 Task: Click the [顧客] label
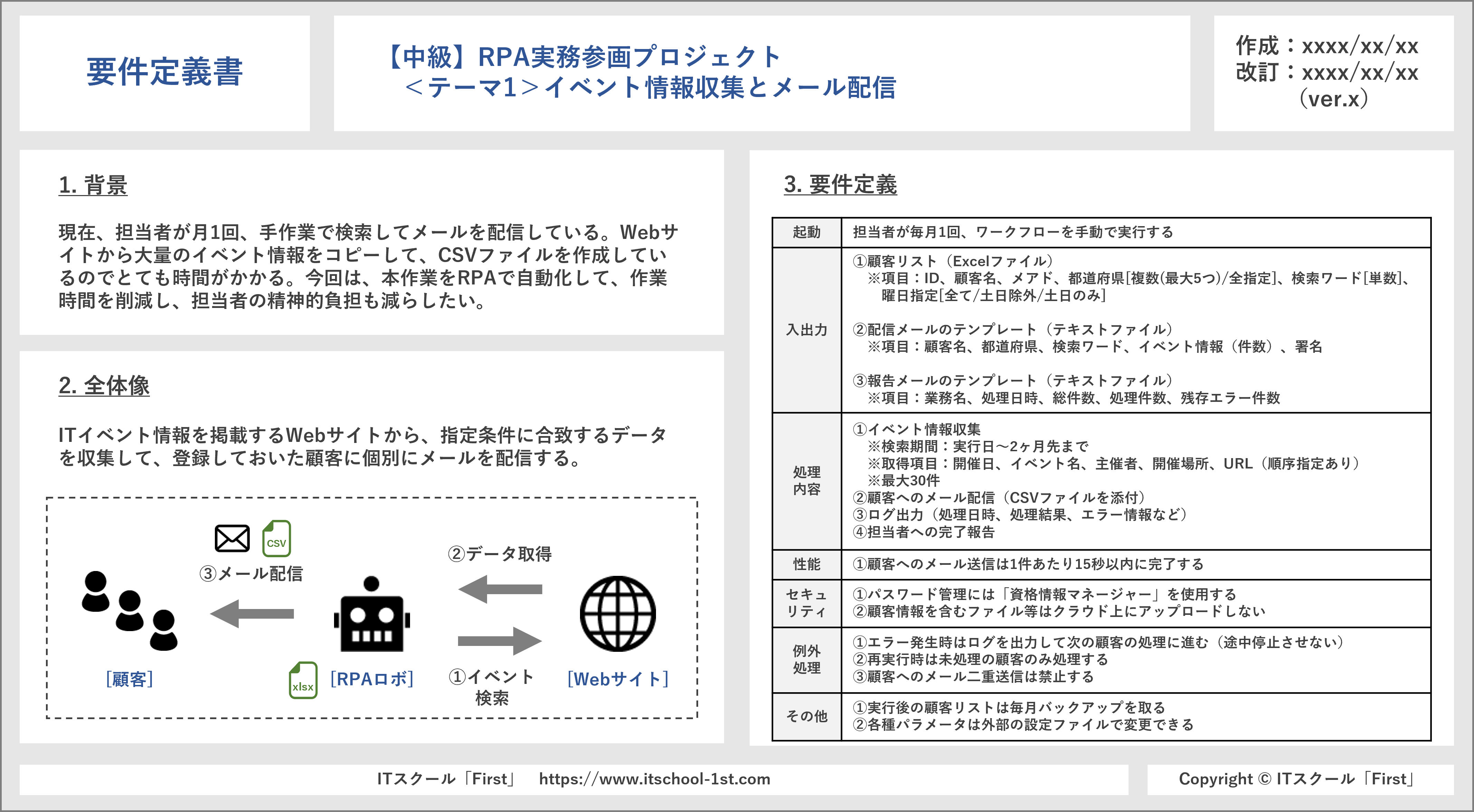coord(129,679)
